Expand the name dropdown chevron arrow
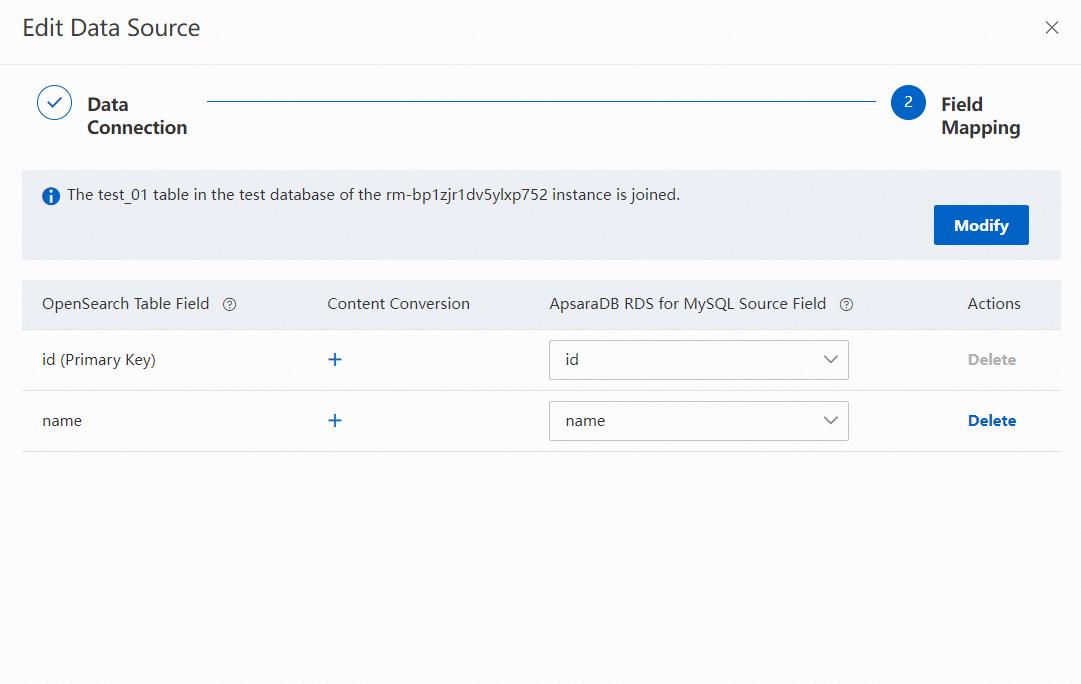 coord(830,421)
